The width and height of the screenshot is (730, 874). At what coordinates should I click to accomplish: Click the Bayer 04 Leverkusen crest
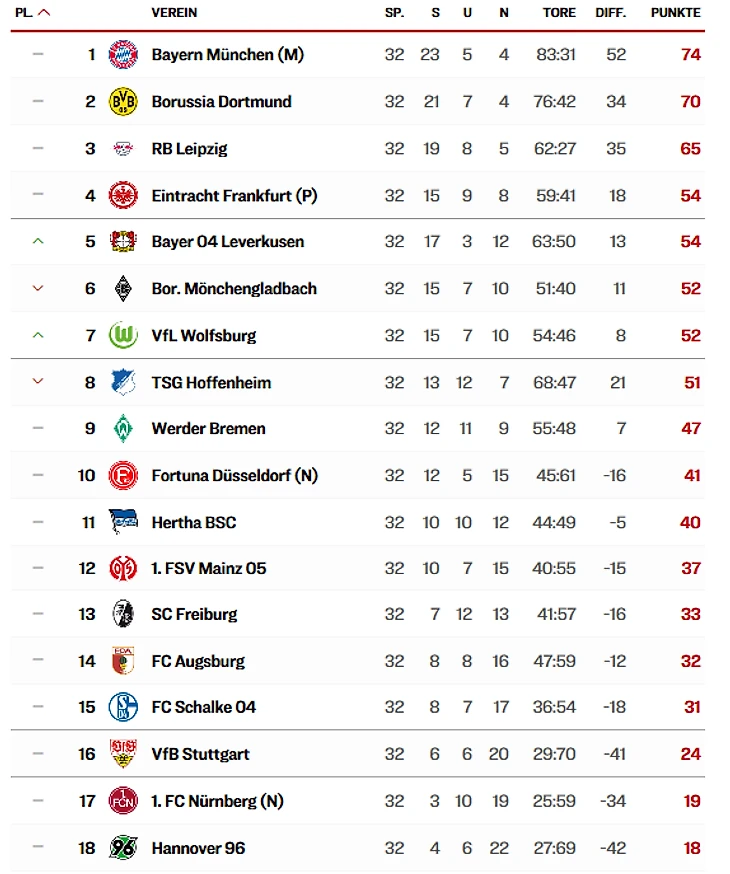(123, 242)
